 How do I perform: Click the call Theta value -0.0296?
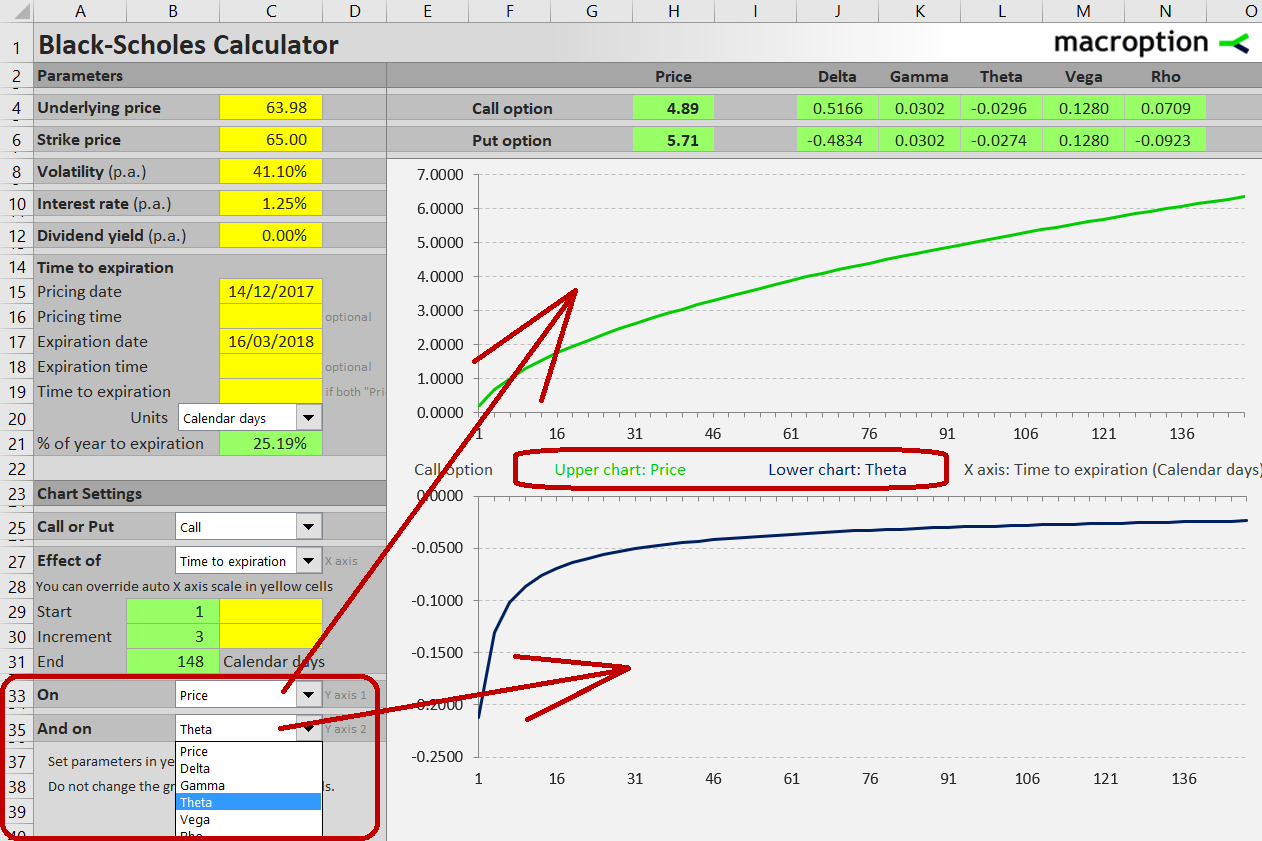[1001, 108]
